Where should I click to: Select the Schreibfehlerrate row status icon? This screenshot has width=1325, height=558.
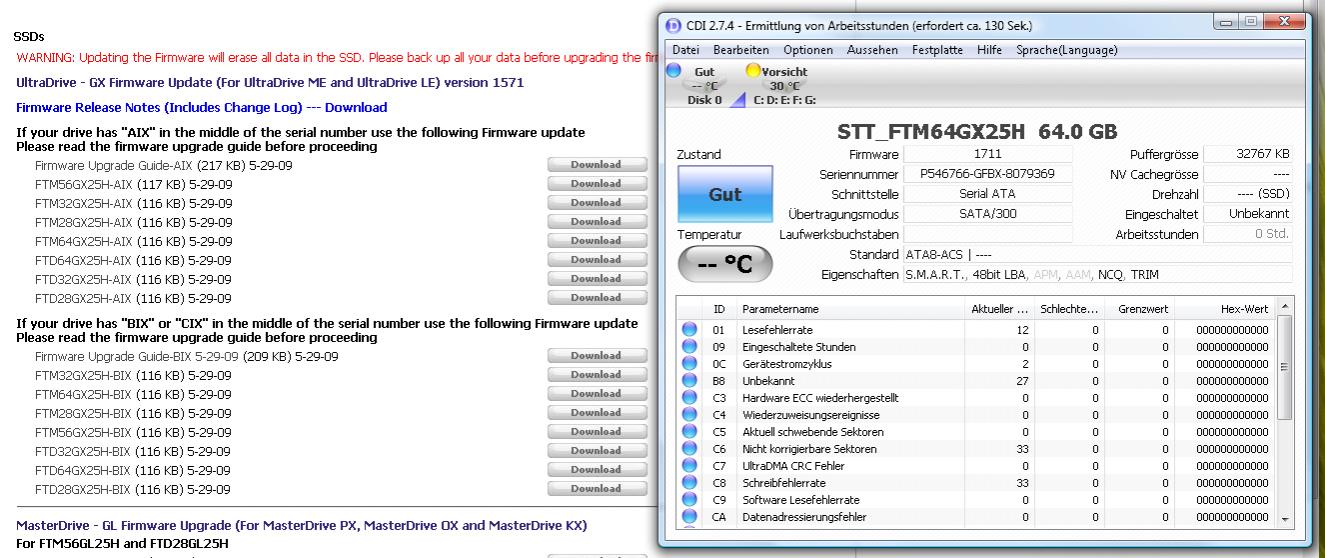coord(689,482)
